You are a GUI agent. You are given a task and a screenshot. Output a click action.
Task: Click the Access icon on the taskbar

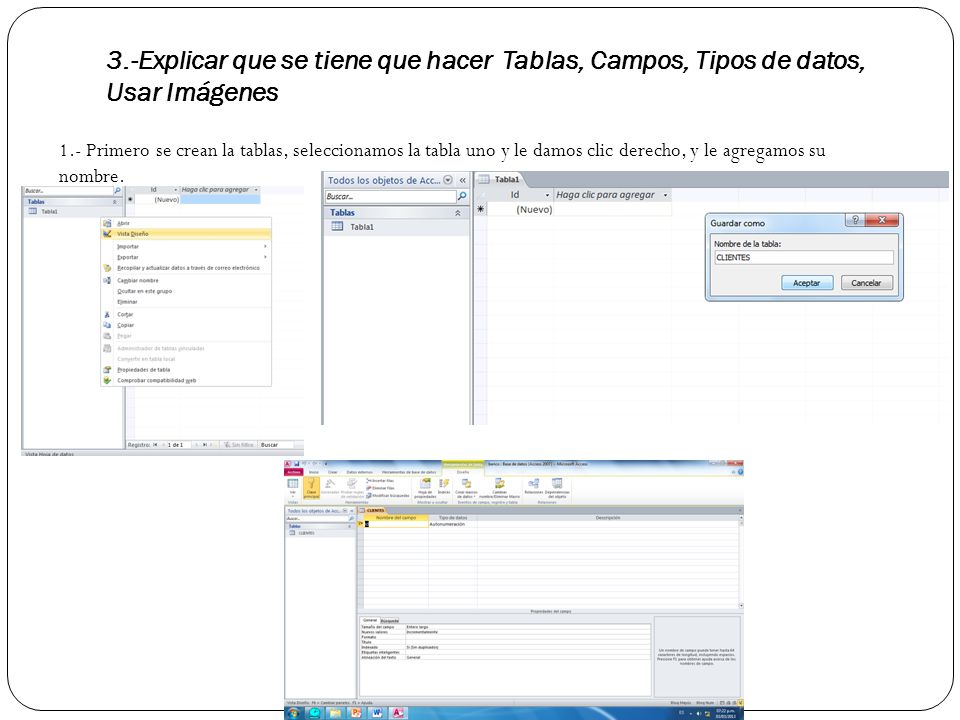click(x=397, y=713)
